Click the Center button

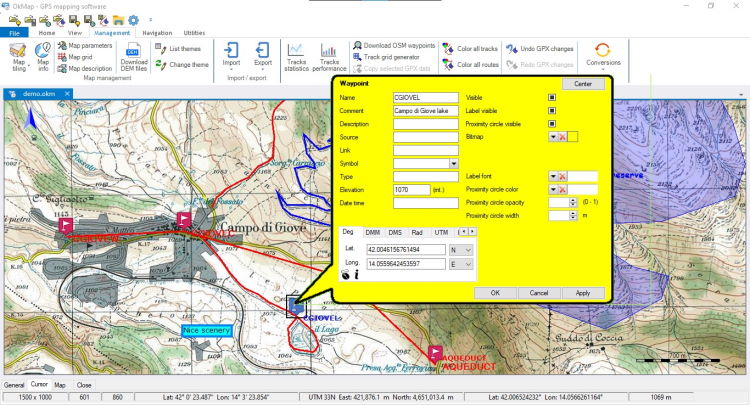click(x=583, y=84)
